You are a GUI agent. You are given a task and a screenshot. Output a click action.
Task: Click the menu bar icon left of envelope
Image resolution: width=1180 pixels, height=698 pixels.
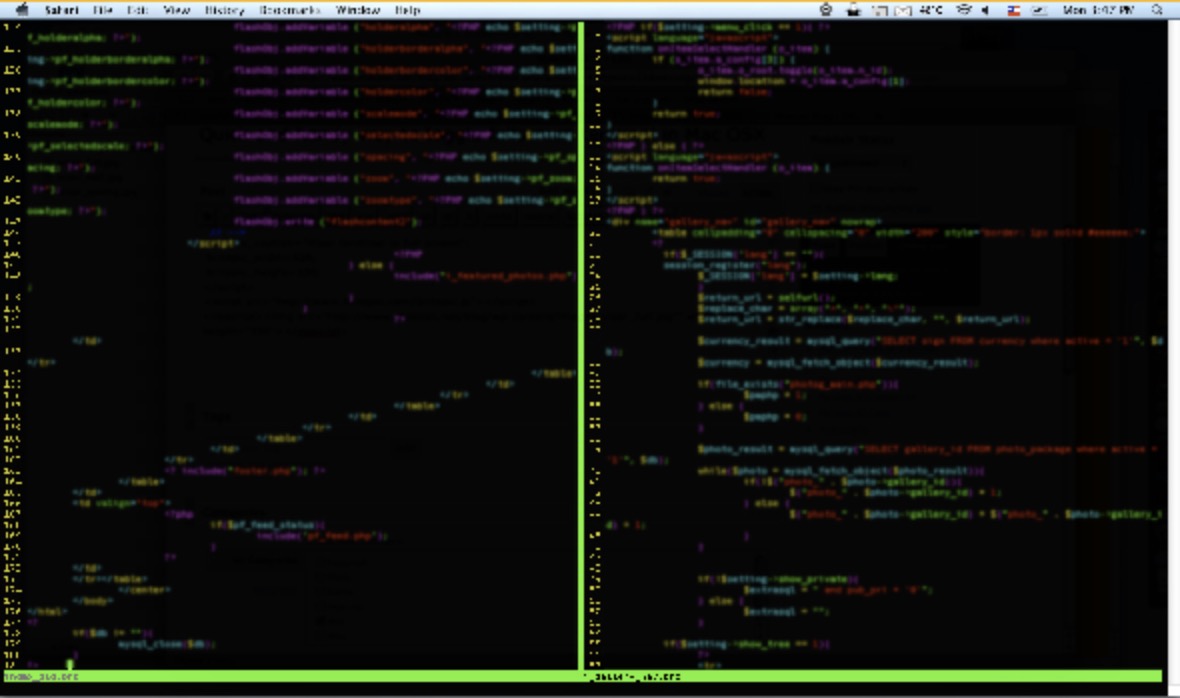click(x=880, y=11)
